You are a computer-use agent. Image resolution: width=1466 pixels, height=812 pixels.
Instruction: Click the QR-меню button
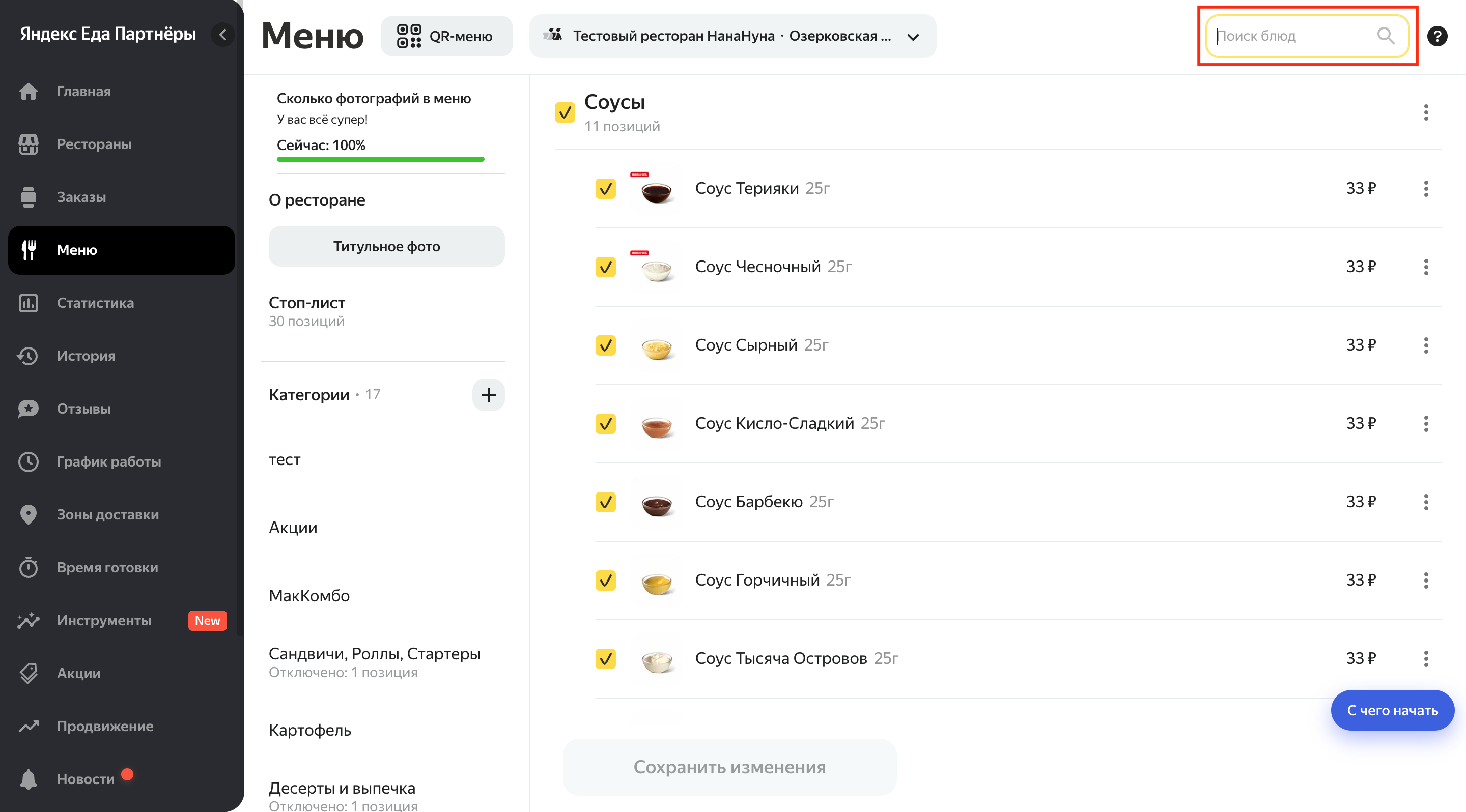[x=446, y=36]
